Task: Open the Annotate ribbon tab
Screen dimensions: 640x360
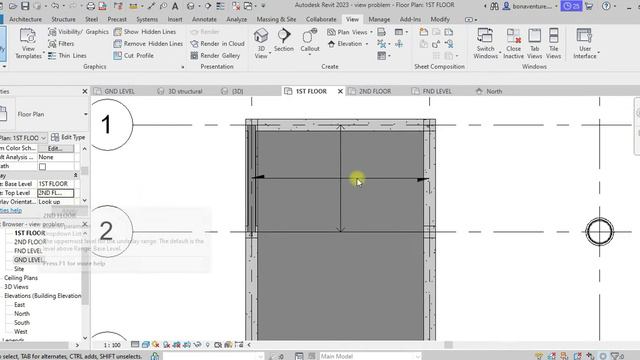Action: click(x=204, y=19)
